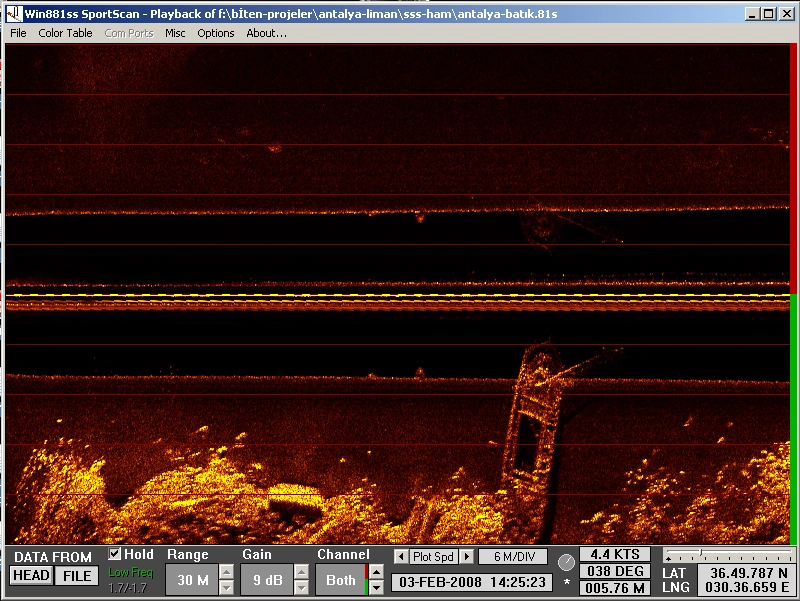Click Channel up arrow to change channel

(x=376, y=572)
